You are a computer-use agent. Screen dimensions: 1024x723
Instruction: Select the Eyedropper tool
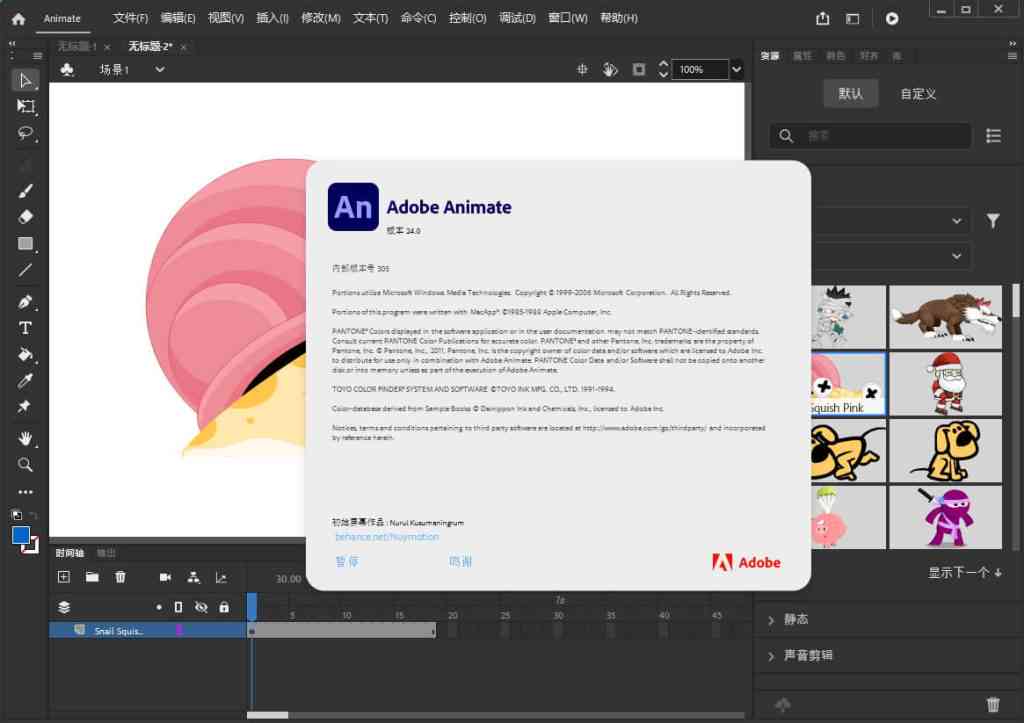coord(25,381)
